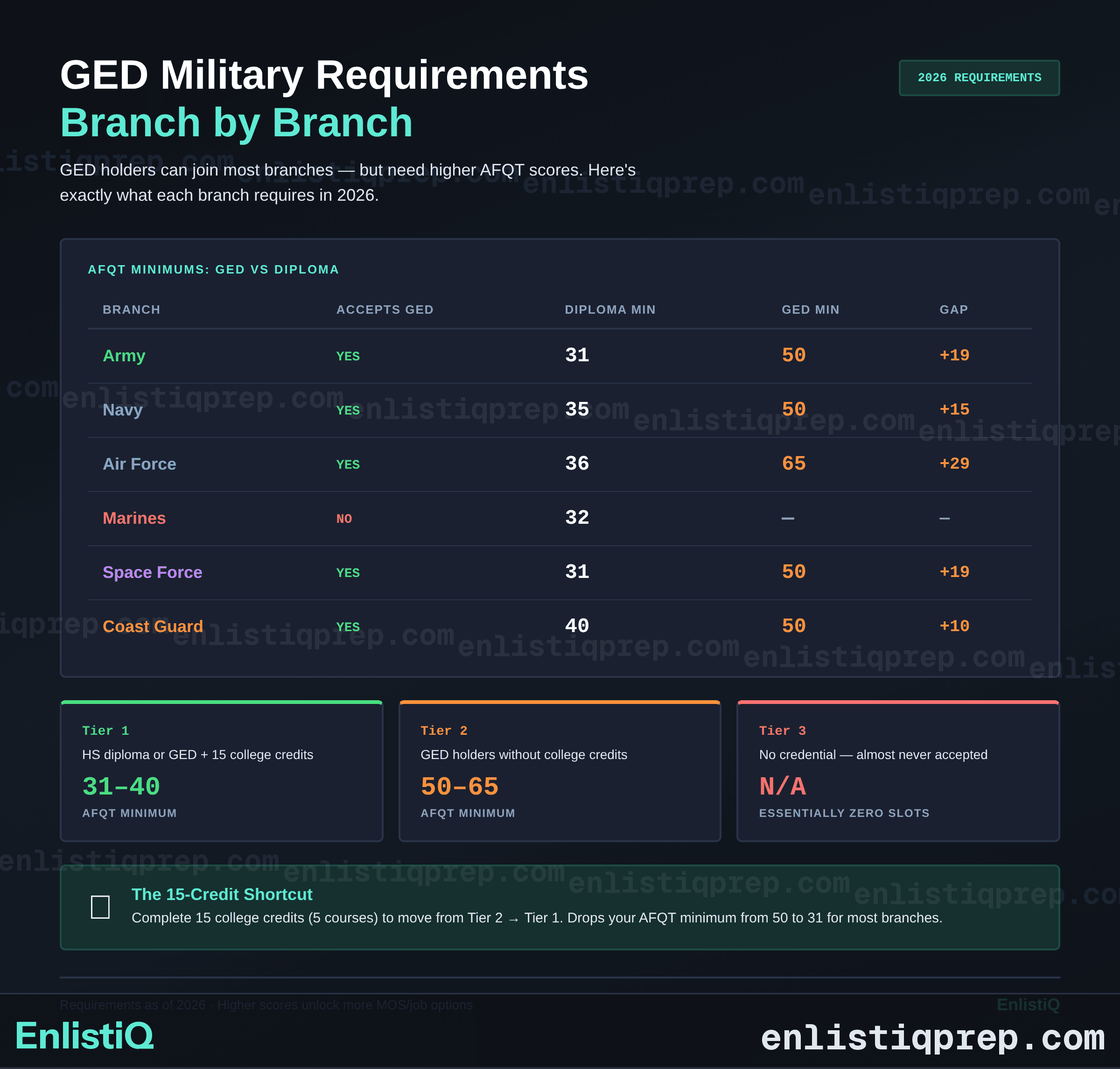This screenshot has height=1069, width=1120.
Task: Click the +29 gap value
Action: pyautogui.click(x=954, y=463)
